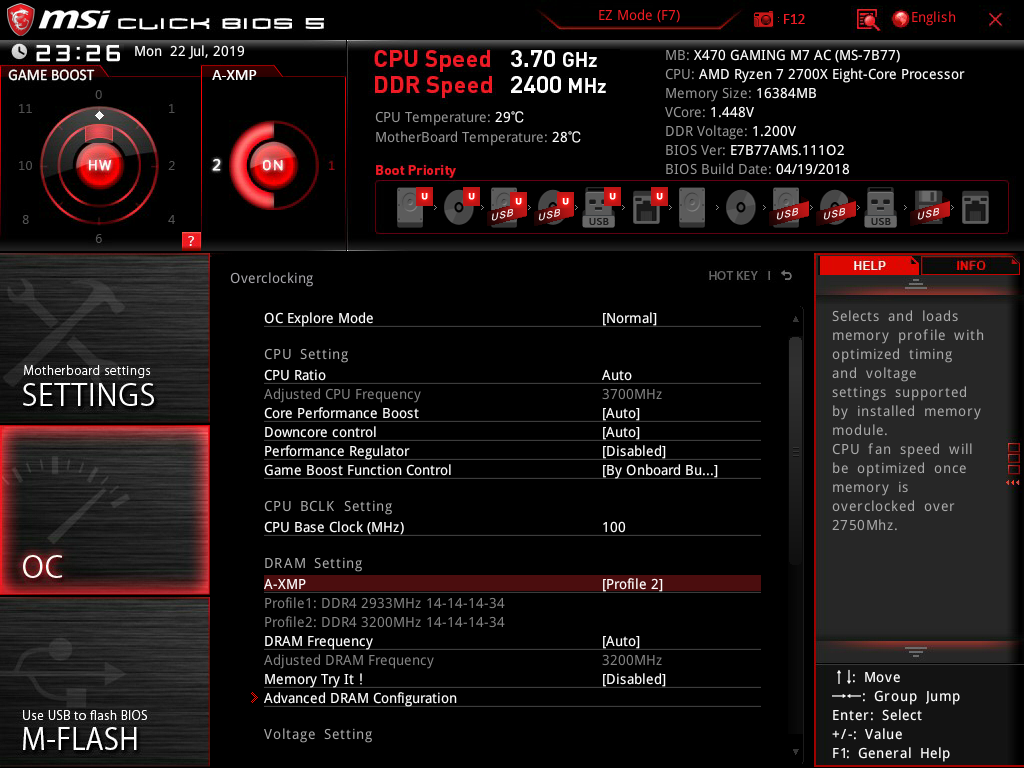The image size is (1024, 768).
Task: Select the USB floppy boot device icon
Action: 929,208
